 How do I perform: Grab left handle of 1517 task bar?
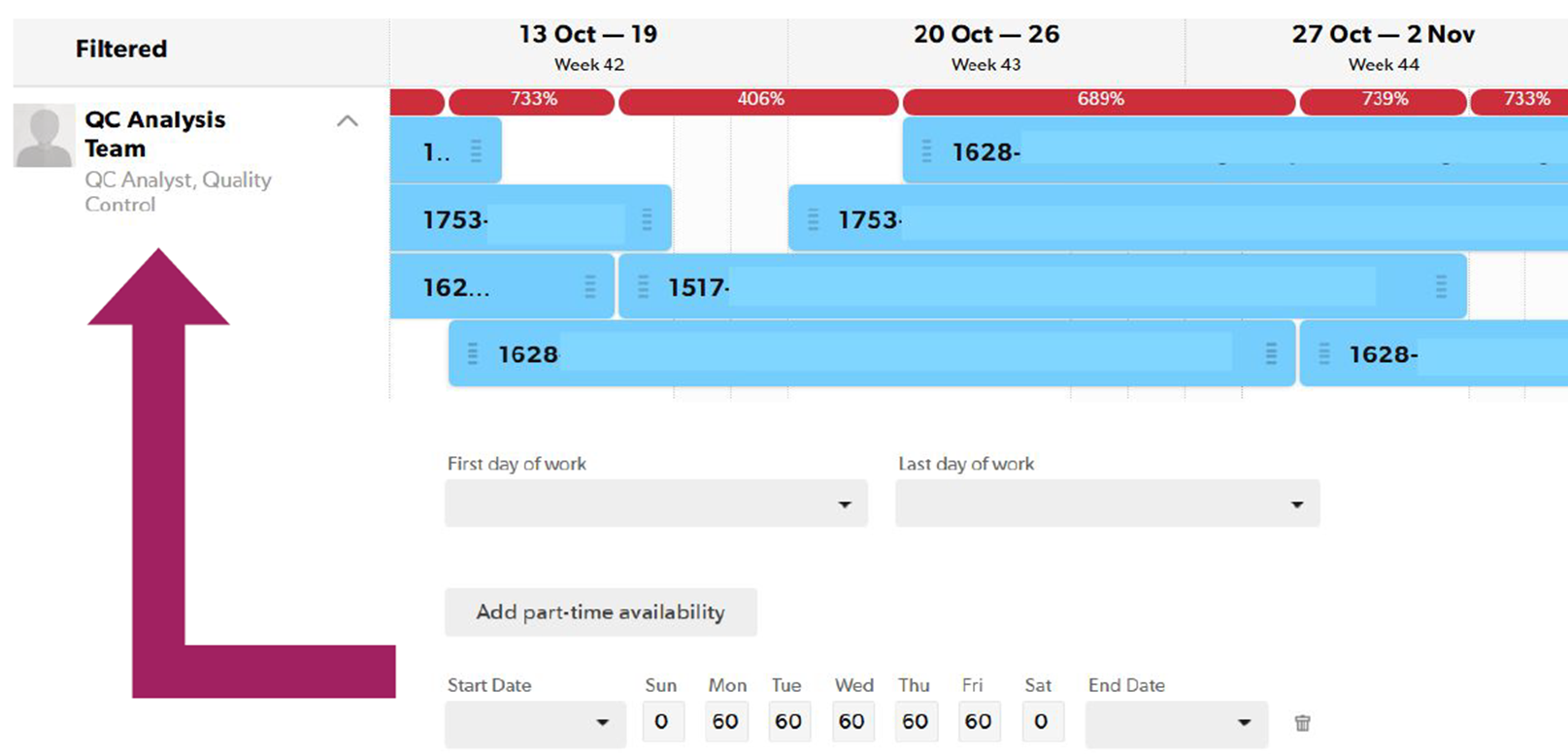pos(643,286)
